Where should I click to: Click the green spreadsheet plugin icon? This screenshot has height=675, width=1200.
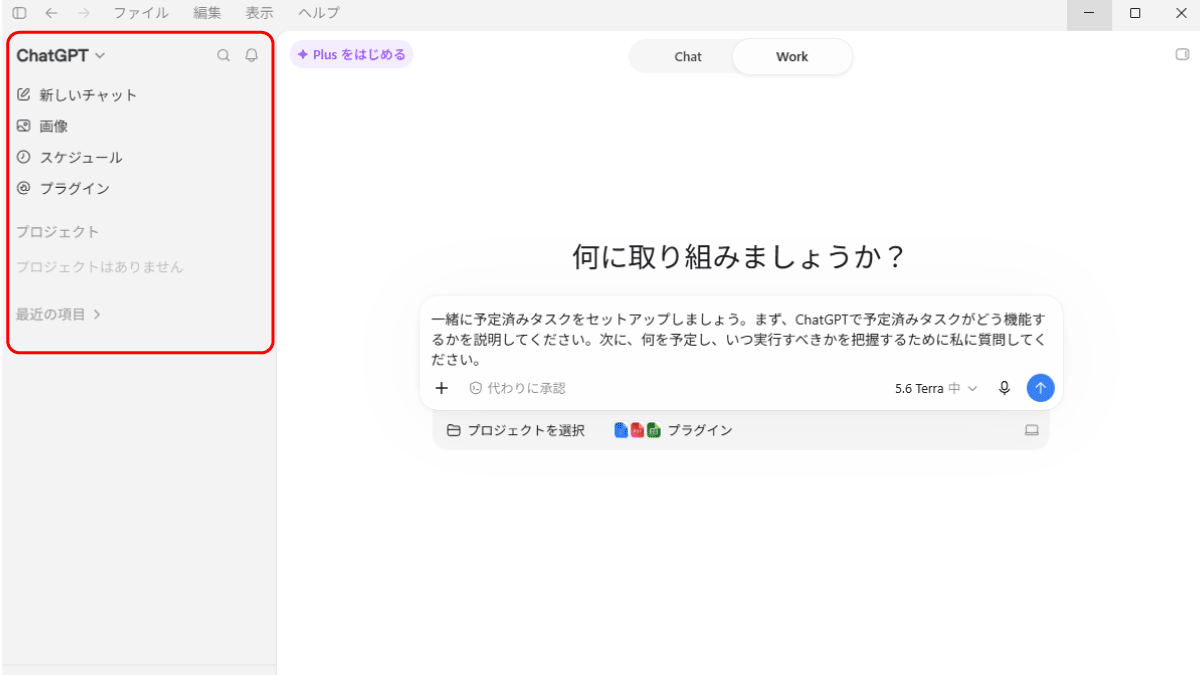click(654, 430)
